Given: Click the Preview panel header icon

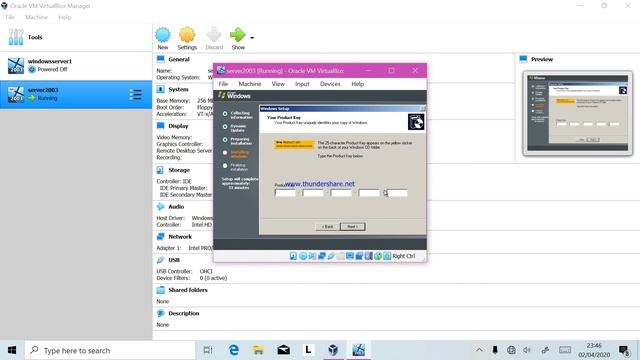Looking at the screenshot, I should coord(523,59).
